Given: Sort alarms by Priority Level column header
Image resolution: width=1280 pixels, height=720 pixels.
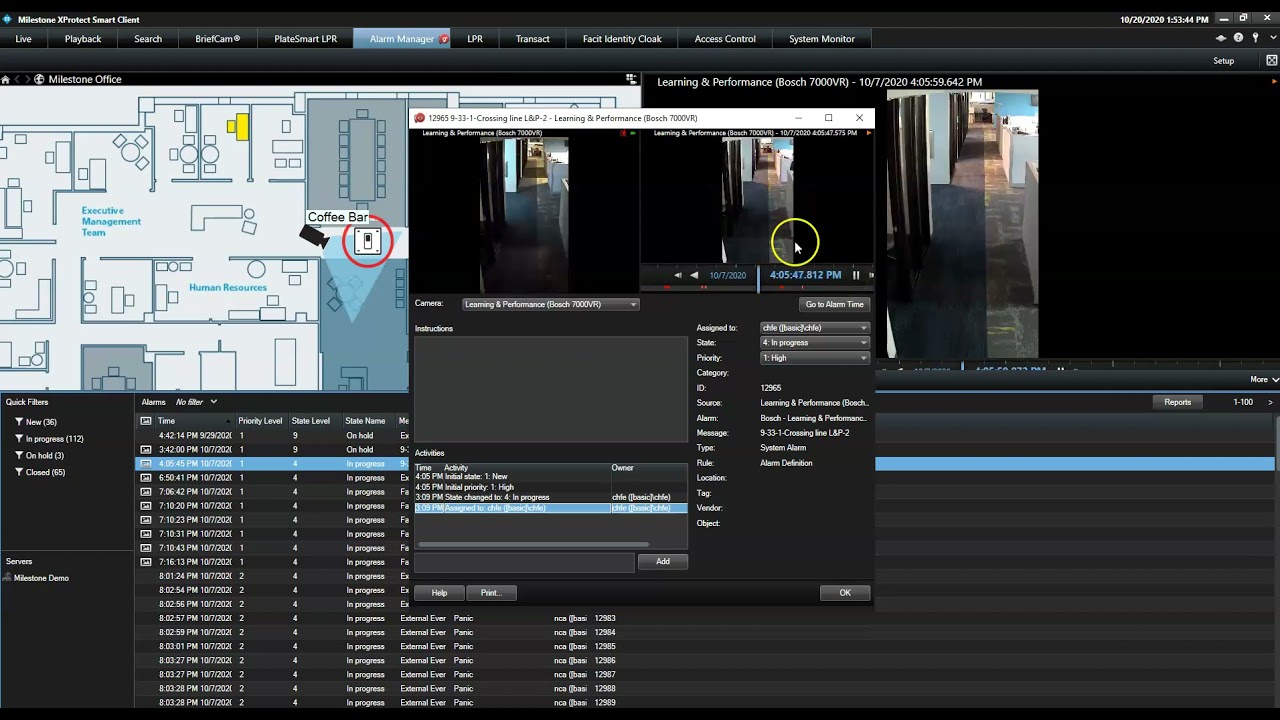Looking at the screenshot, I should point(262,421).
